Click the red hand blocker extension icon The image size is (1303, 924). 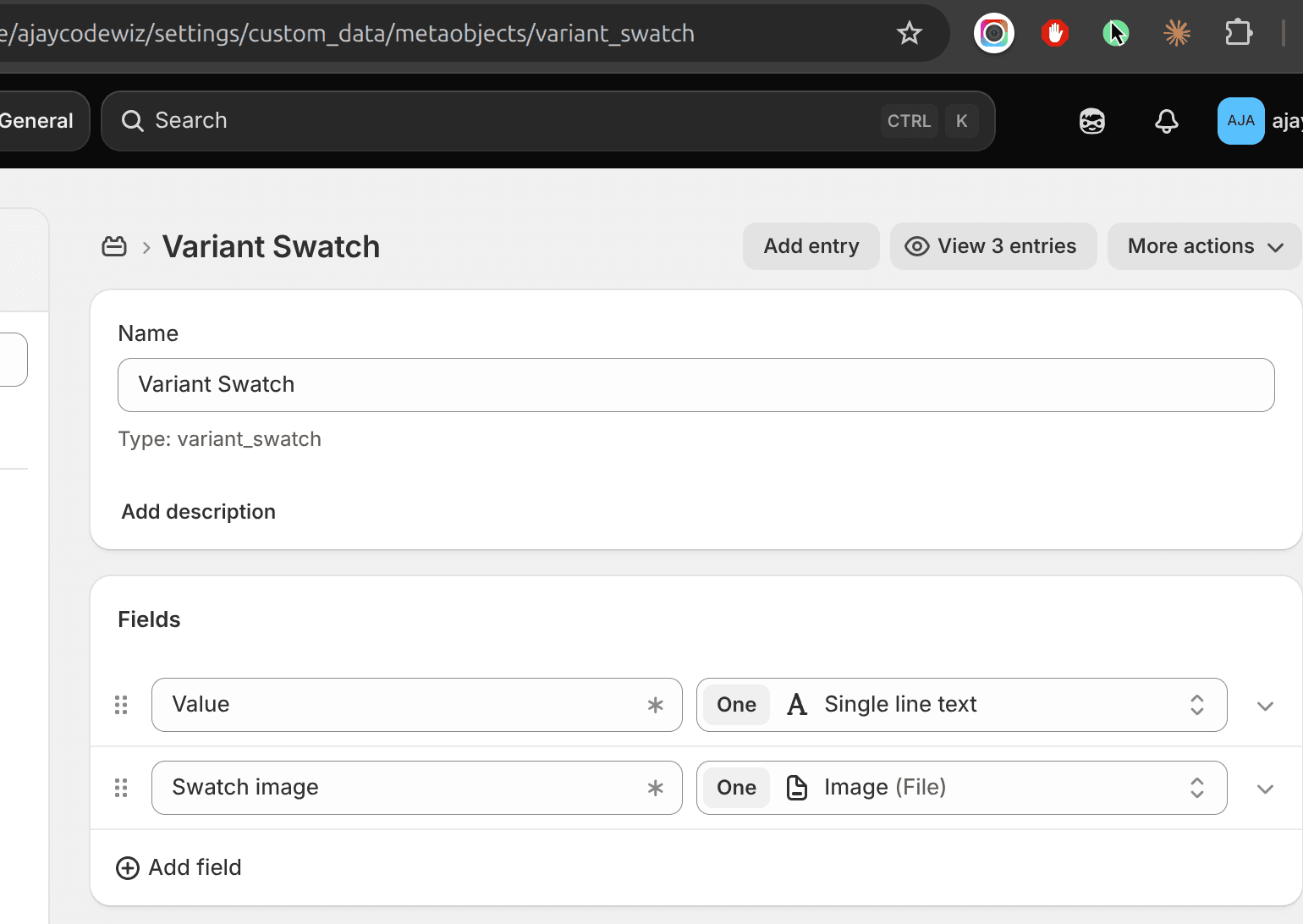[1055, 33]
